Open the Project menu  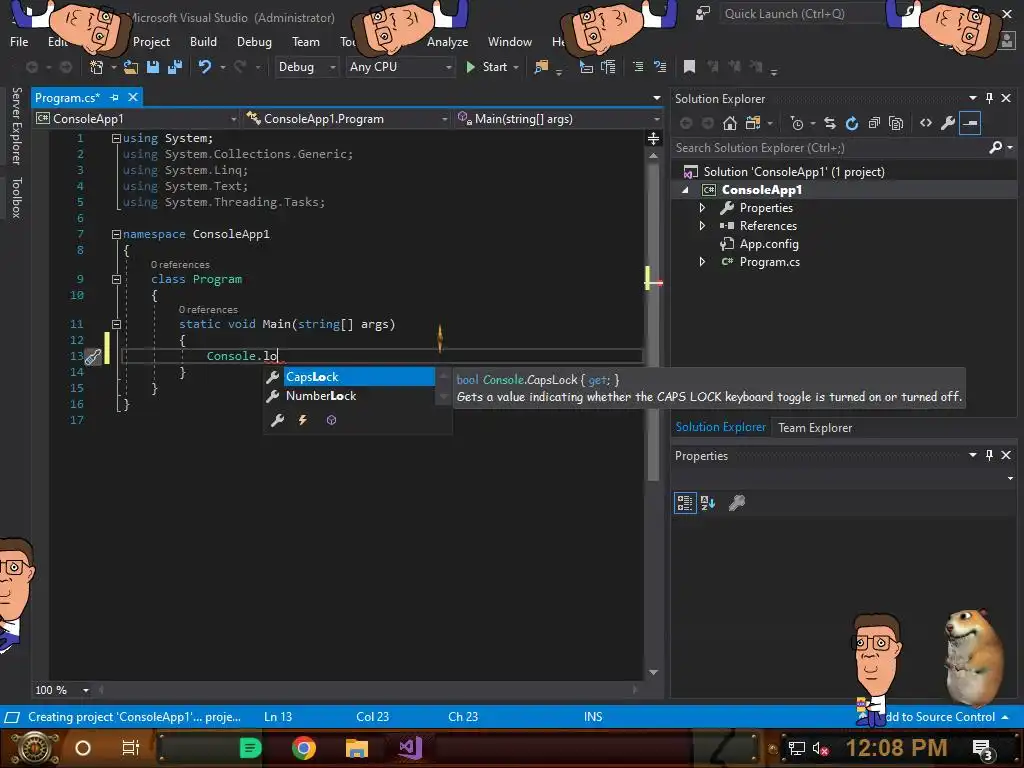click(x=152, y=42)
